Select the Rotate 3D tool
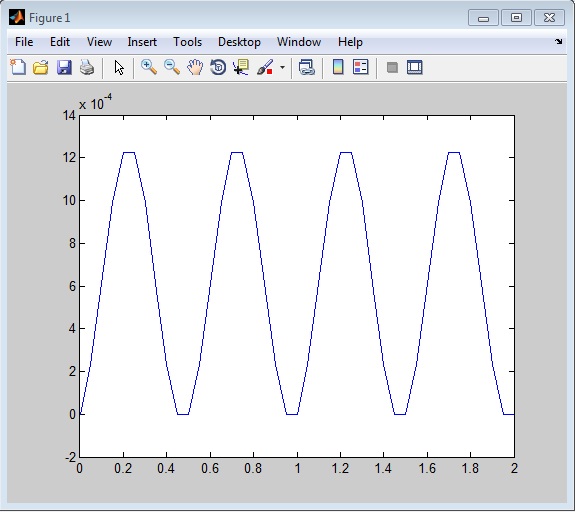This screenshot has width=575, height=512. [x=218, y=67]
